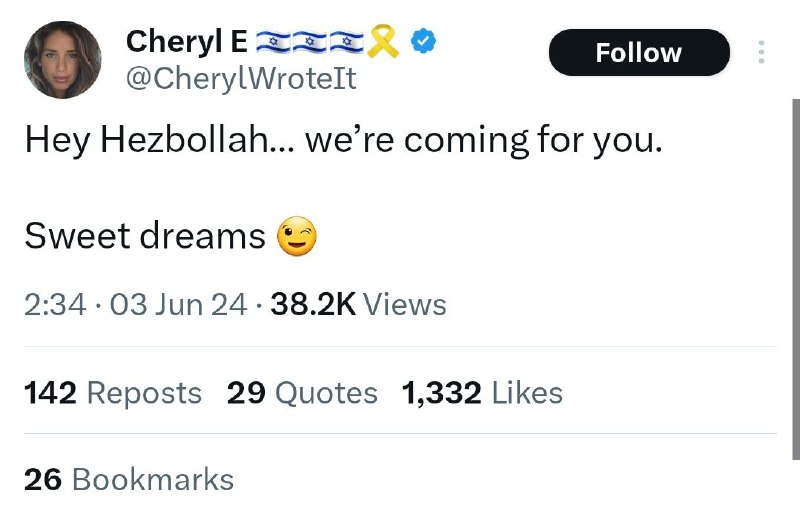The width and height of the screenshot is (800, 517).
Task: Click the winking face emoji
Action: pos(295,237)
